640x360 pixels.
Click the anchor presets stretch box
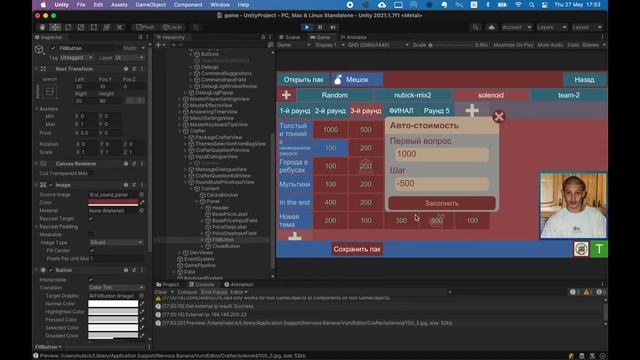50,92
